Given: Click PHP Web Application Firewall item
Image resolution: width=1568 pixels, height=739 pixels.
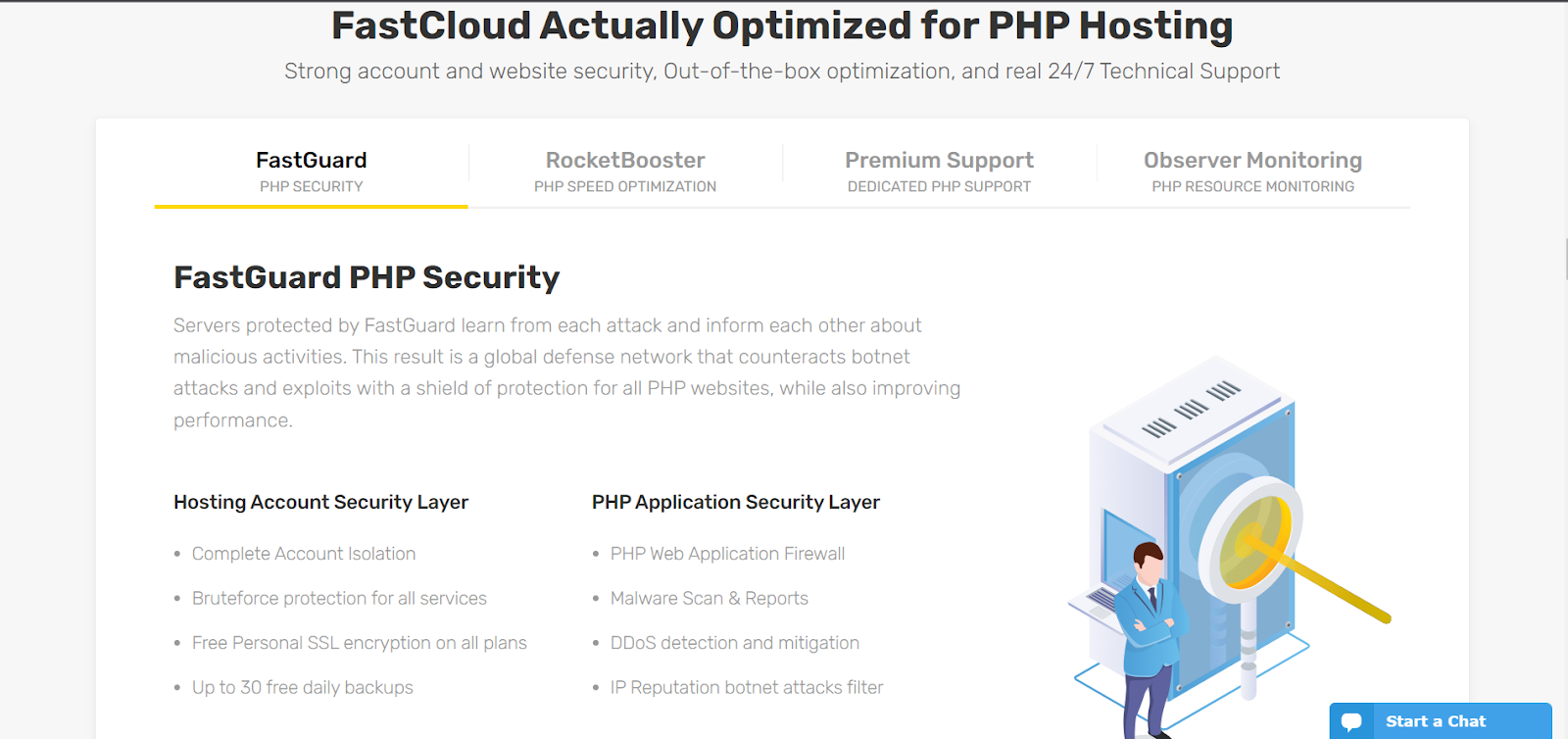Looking at the screenshot, I should pyautogui.click(x=727, y=554).
